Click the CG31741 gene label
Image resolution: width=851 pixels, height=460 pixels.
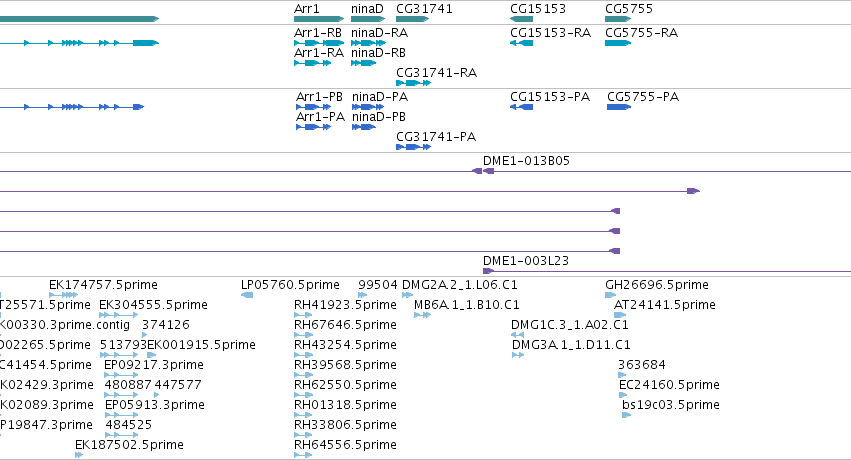tap(424, 9)
